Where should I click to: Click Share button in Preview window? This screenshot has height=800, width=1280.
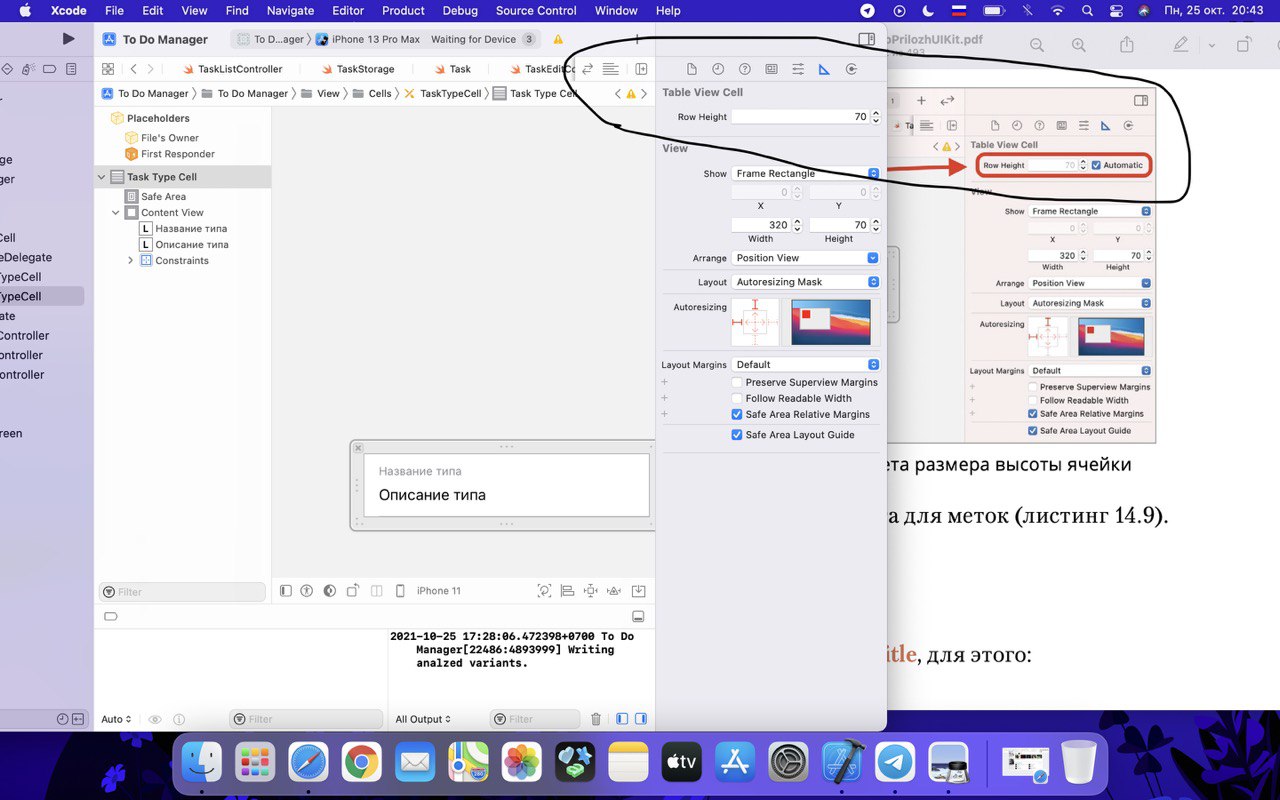(x=1127, y=45)
